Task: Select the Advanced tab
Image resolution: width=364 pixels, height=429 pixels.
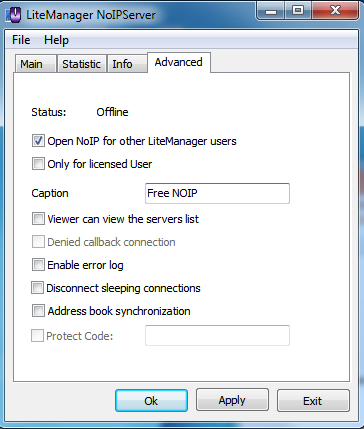Action: [x=179, y=62]
